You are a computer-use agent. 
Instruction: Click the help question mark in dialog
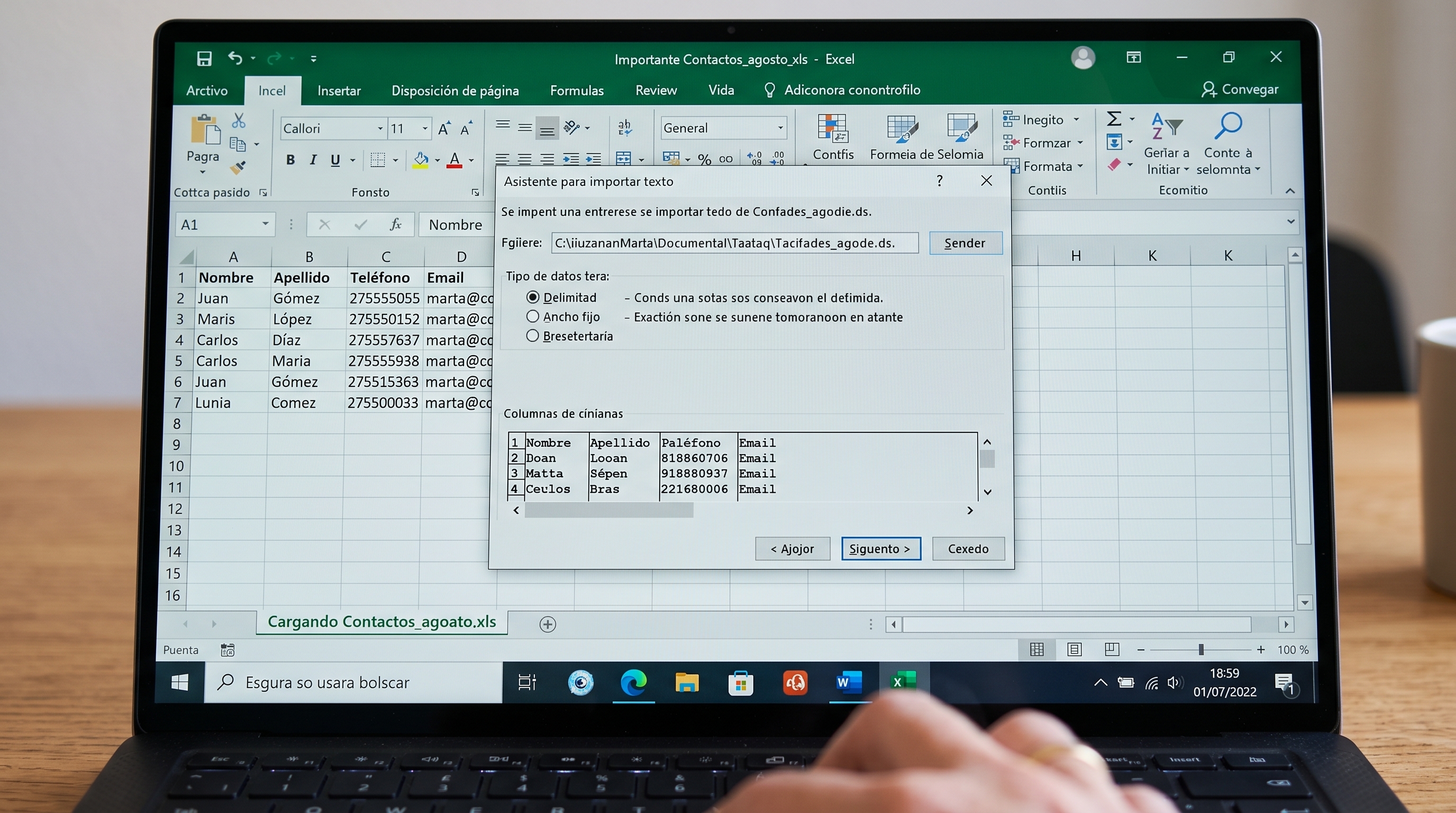940,181
